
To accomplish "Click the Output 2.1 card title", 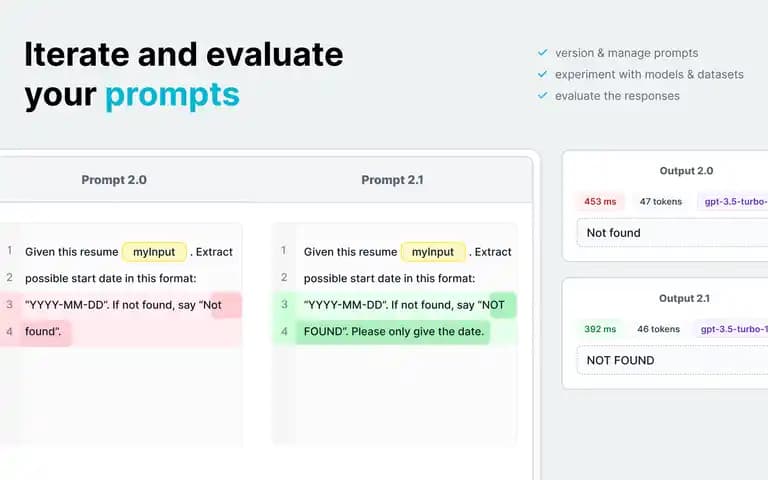I will click(684, 298).
